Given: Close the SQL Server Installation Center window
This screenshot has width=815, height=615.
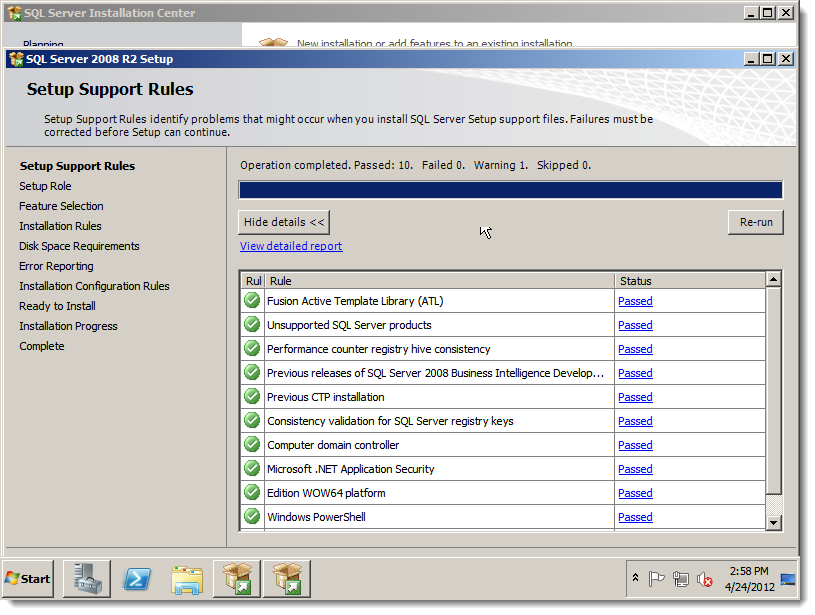Looking at the screenshot, I should [786, 13].
